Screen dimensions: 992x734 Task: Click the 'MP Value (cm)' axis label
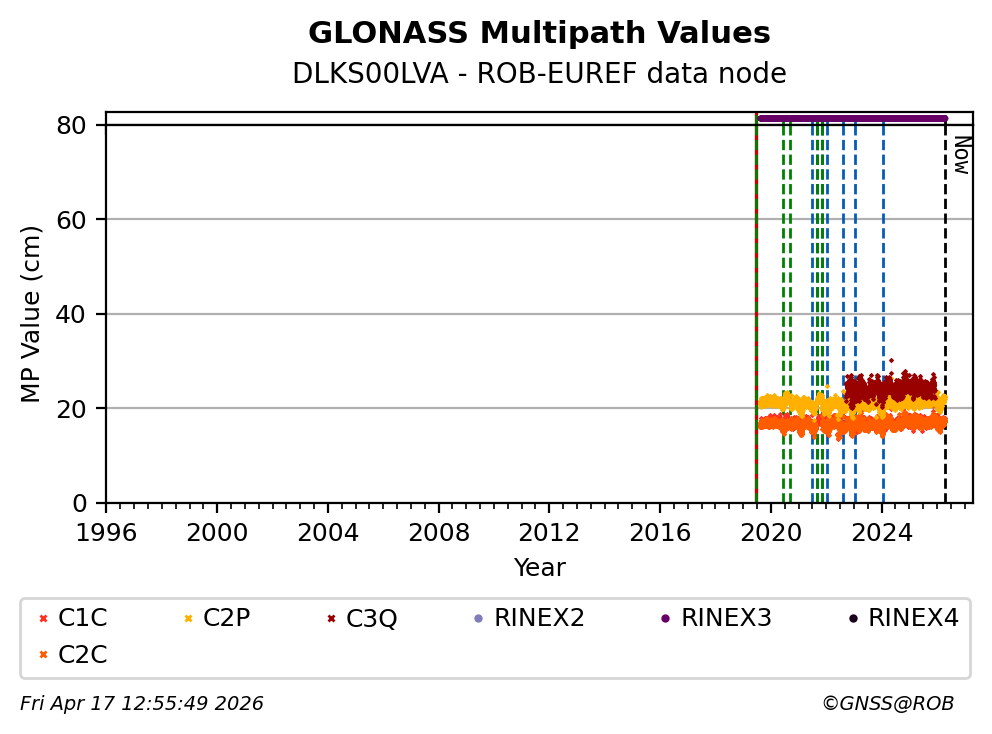click(x=32, y=314)
